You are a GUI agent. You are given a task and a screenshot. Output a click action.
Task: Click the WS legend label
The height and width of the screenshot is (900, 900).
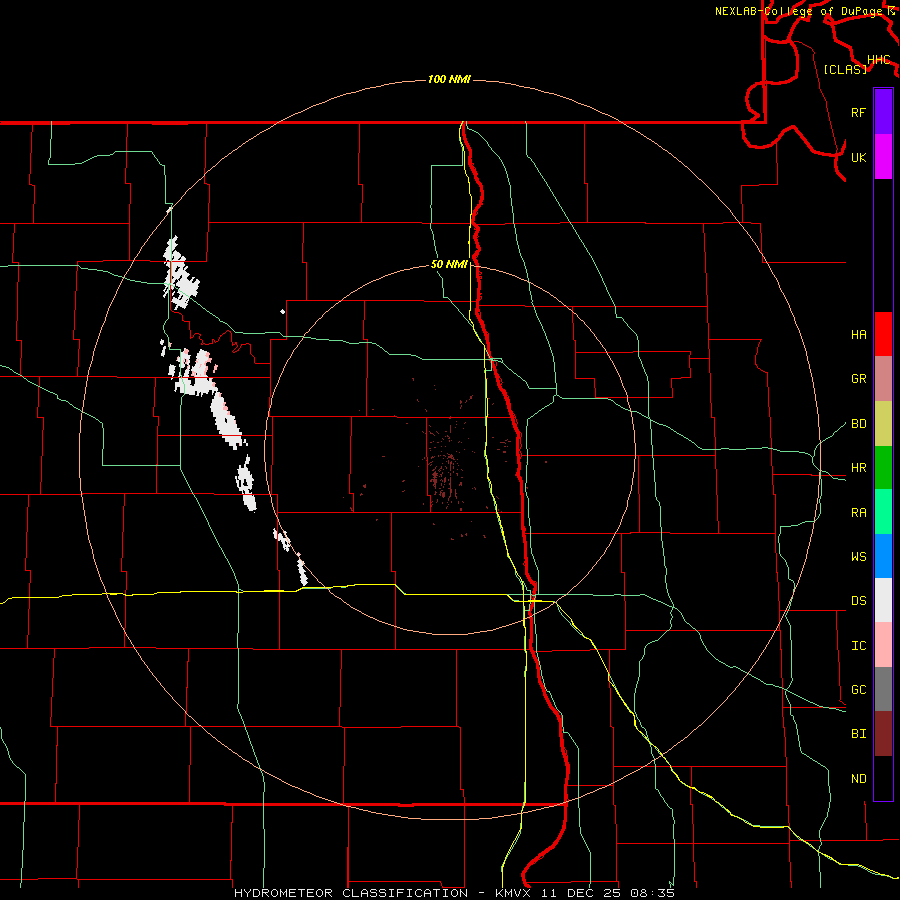(858, 557)
